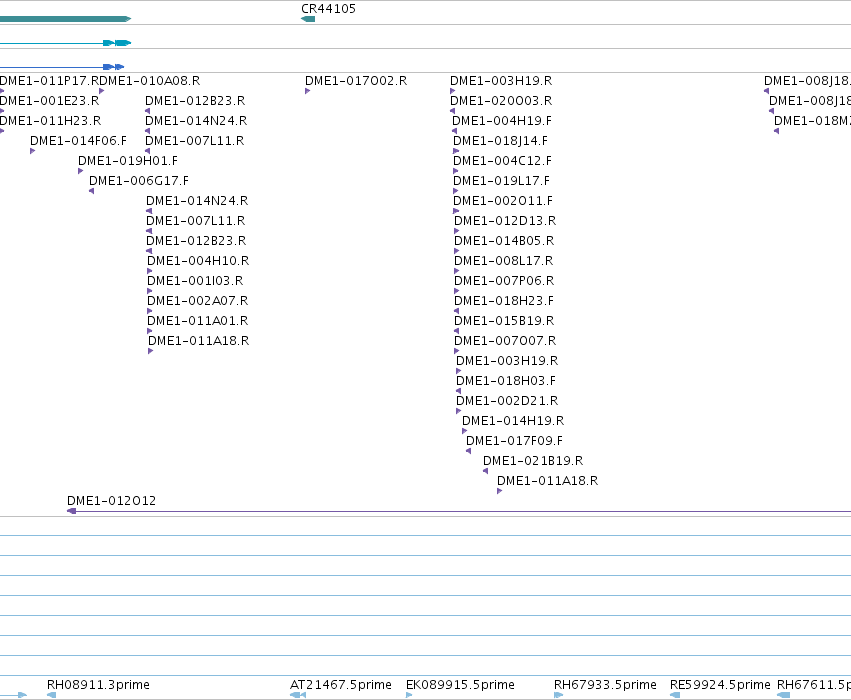Select the teal arrow glyph under CR44105
This screenshot has height=700, width=851.
point(308,19)
